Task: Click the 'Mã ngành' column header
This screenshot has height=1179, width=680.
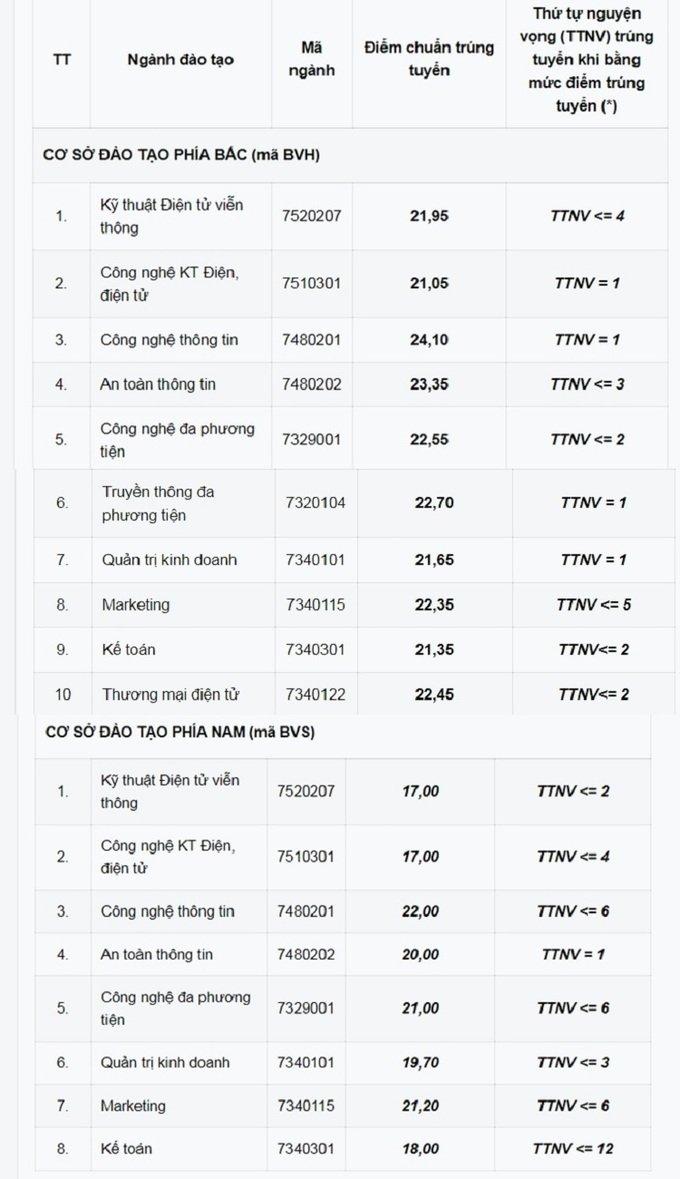Action: pyautogui.click(x=311, y=59)
